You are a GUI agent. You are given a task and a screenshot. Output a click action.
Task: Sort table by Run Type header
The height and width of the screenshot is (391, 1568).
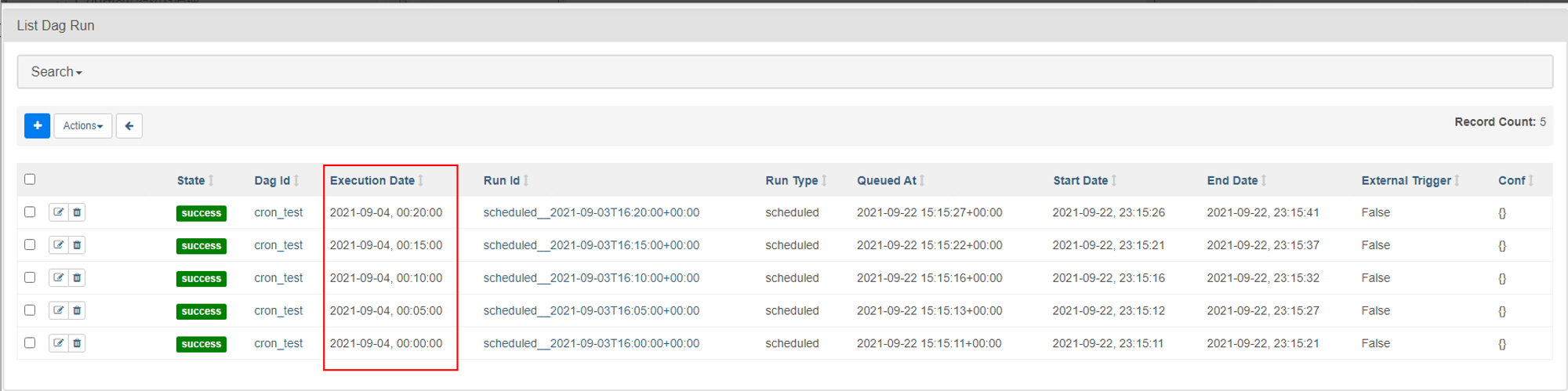coord(792,180)
